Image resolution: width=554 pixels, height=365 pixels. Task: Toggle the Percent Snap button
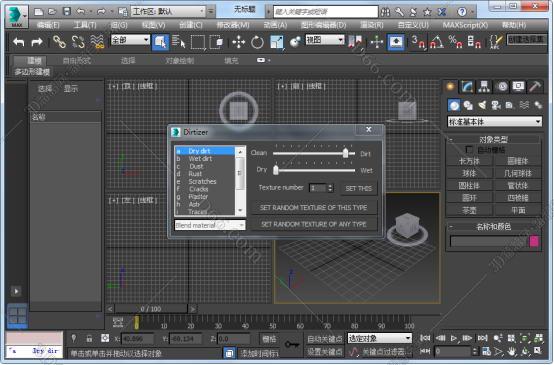(x=455, y=42)
